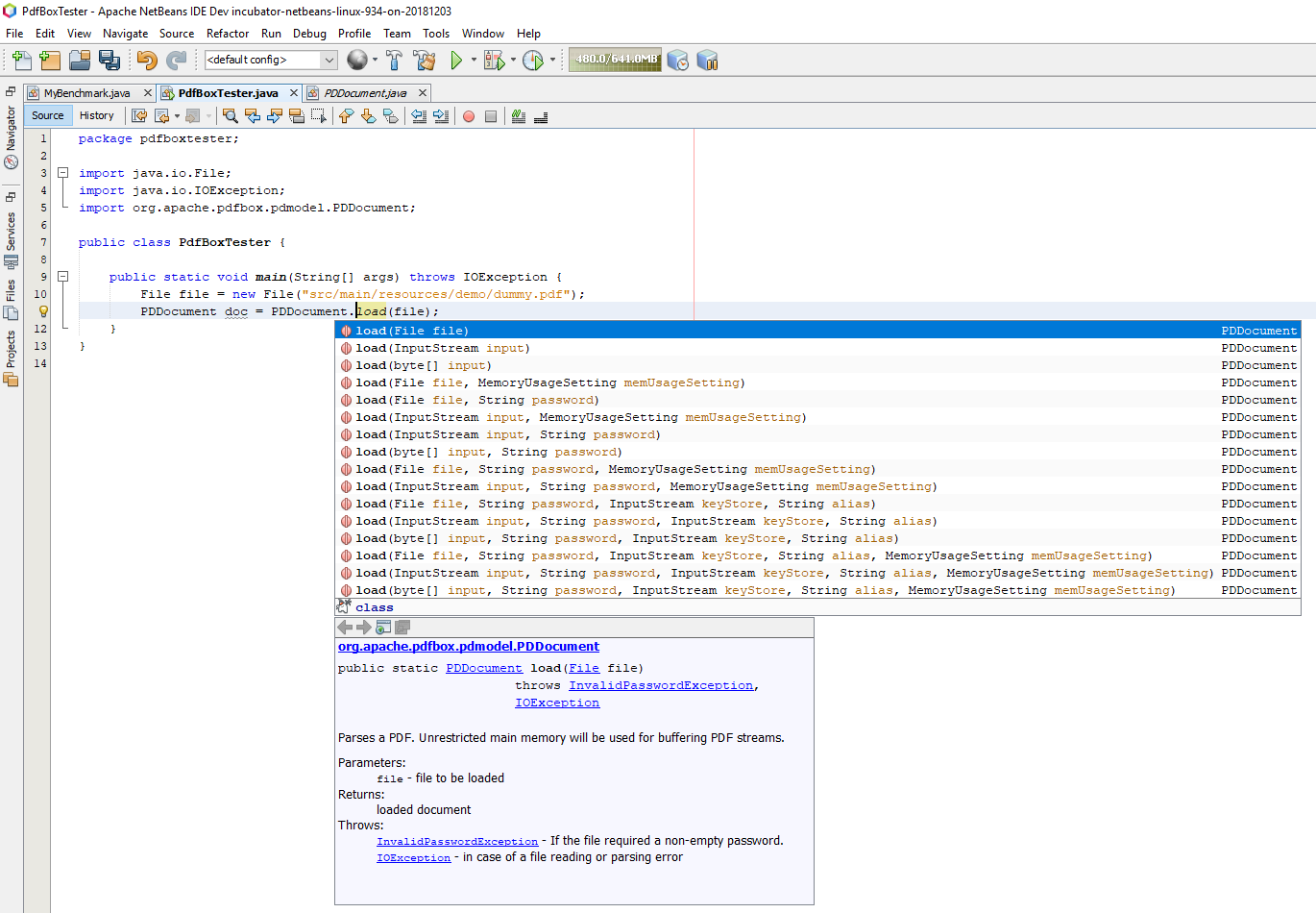The image size is (1316, 913).
Task: Toggle bookmark on current line
Action: pos(390,115)
